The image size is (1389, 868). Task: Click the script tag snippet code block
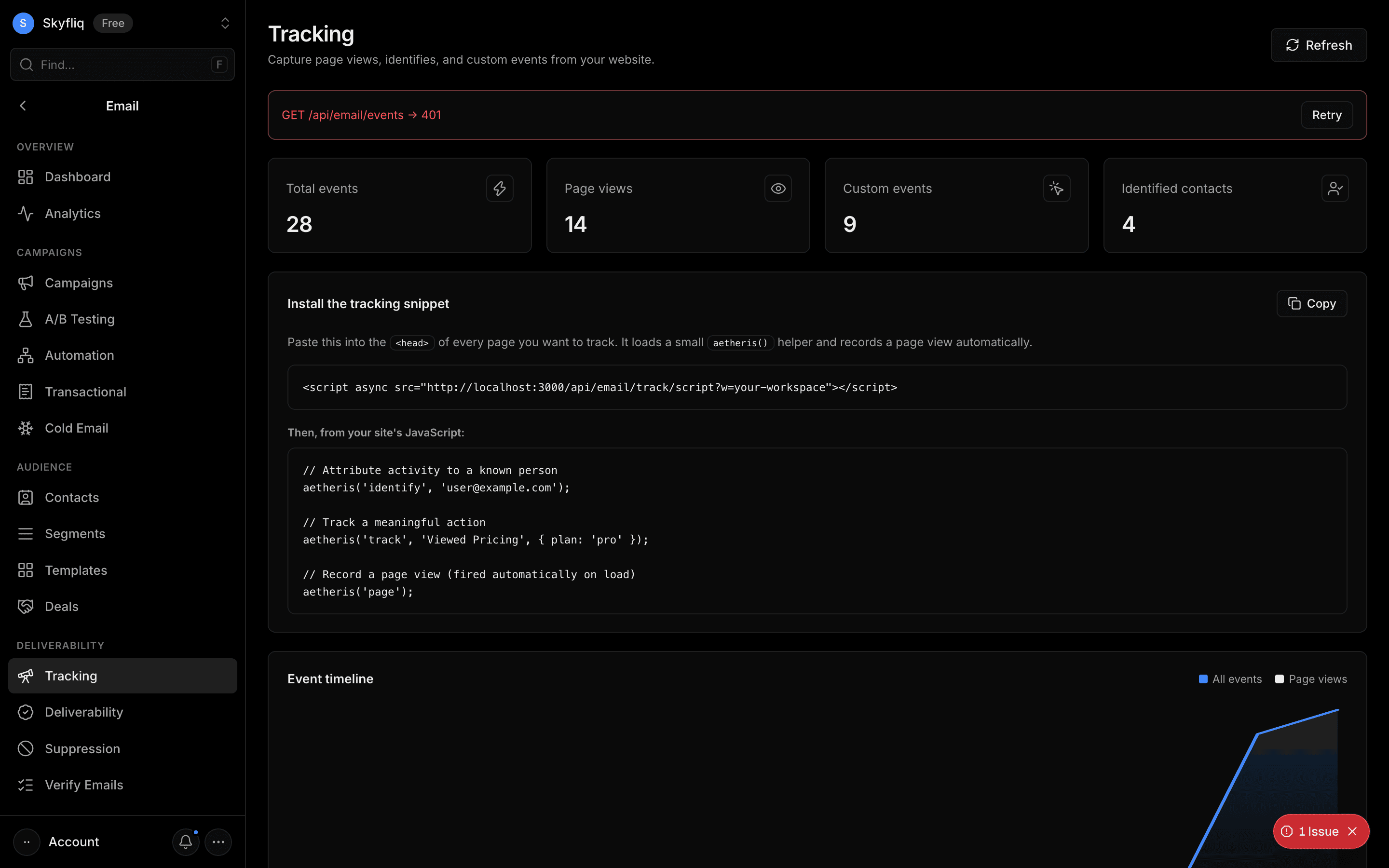click(817, 388)
